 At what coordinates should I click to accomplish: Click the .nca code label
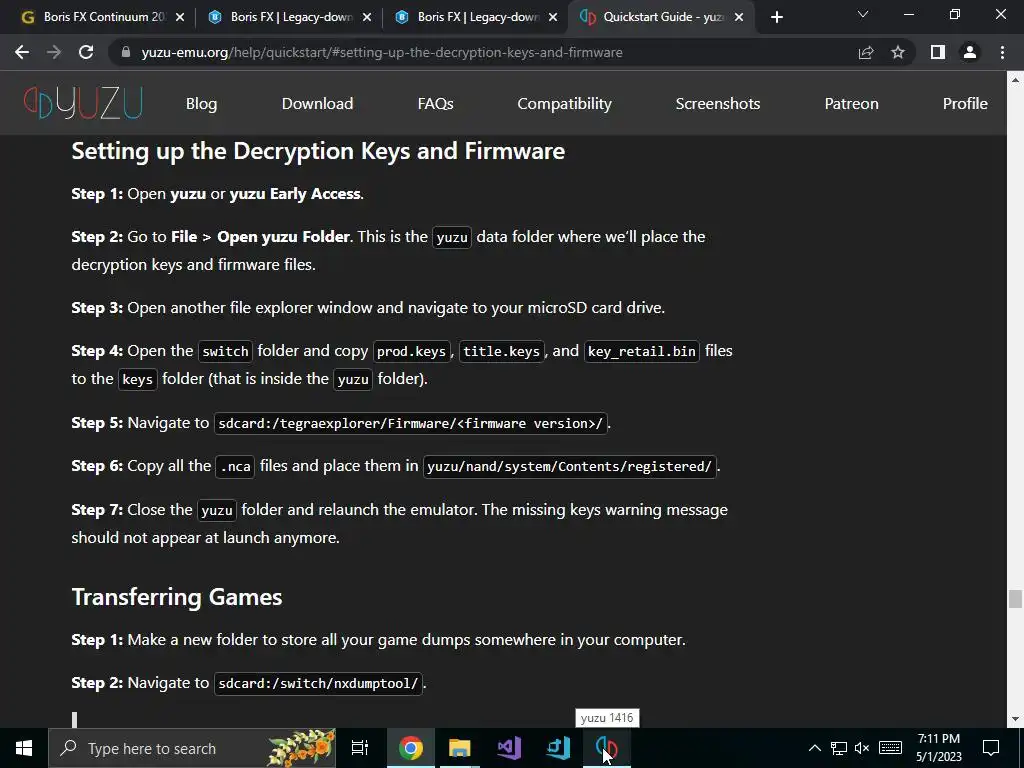pyautogui.click(x=235, y=466)
